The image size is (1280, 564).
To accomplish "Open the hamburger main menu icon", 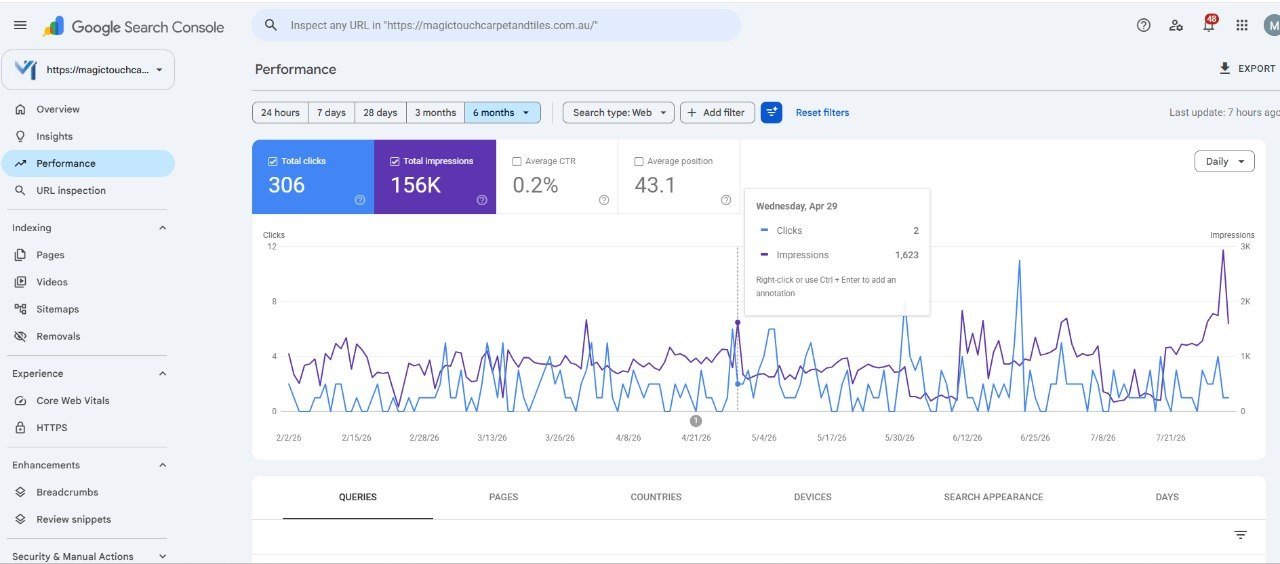I will click(x=20, y=26).
